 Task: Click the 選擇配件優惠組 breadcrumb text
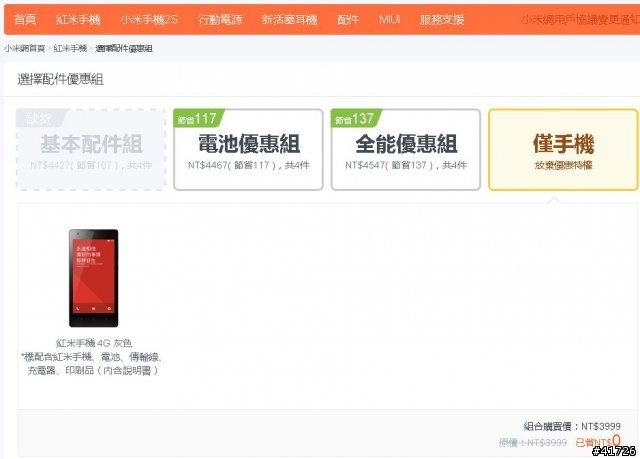(124, 48)
